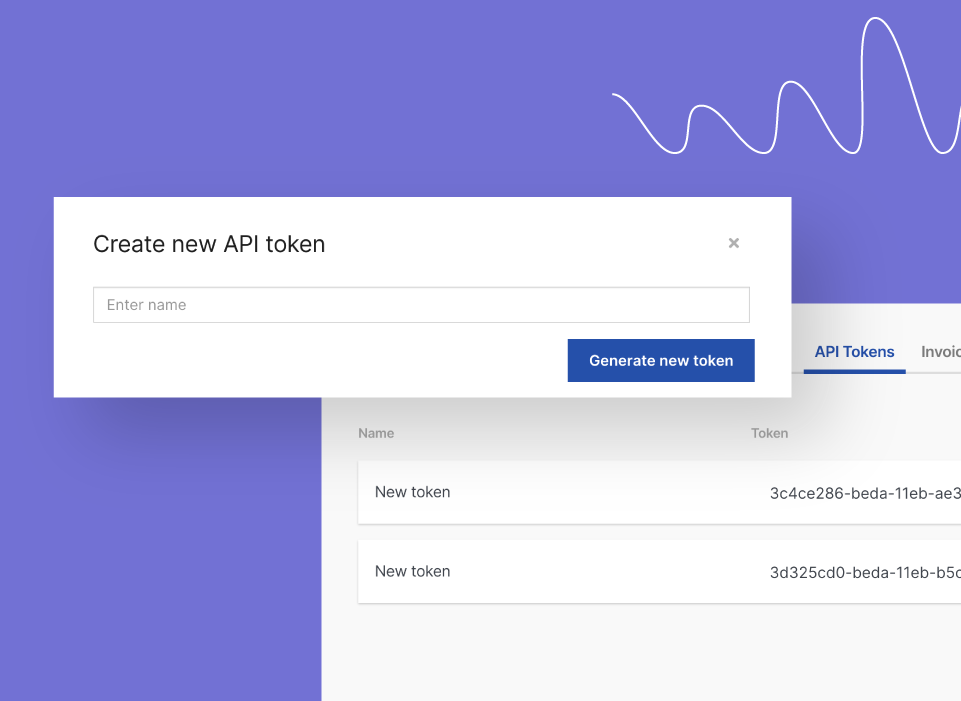The height and width of the screenshot is (701, 961).
Task: Click token value starting with 3d325cd0
Action: click(x=865, y=572)
